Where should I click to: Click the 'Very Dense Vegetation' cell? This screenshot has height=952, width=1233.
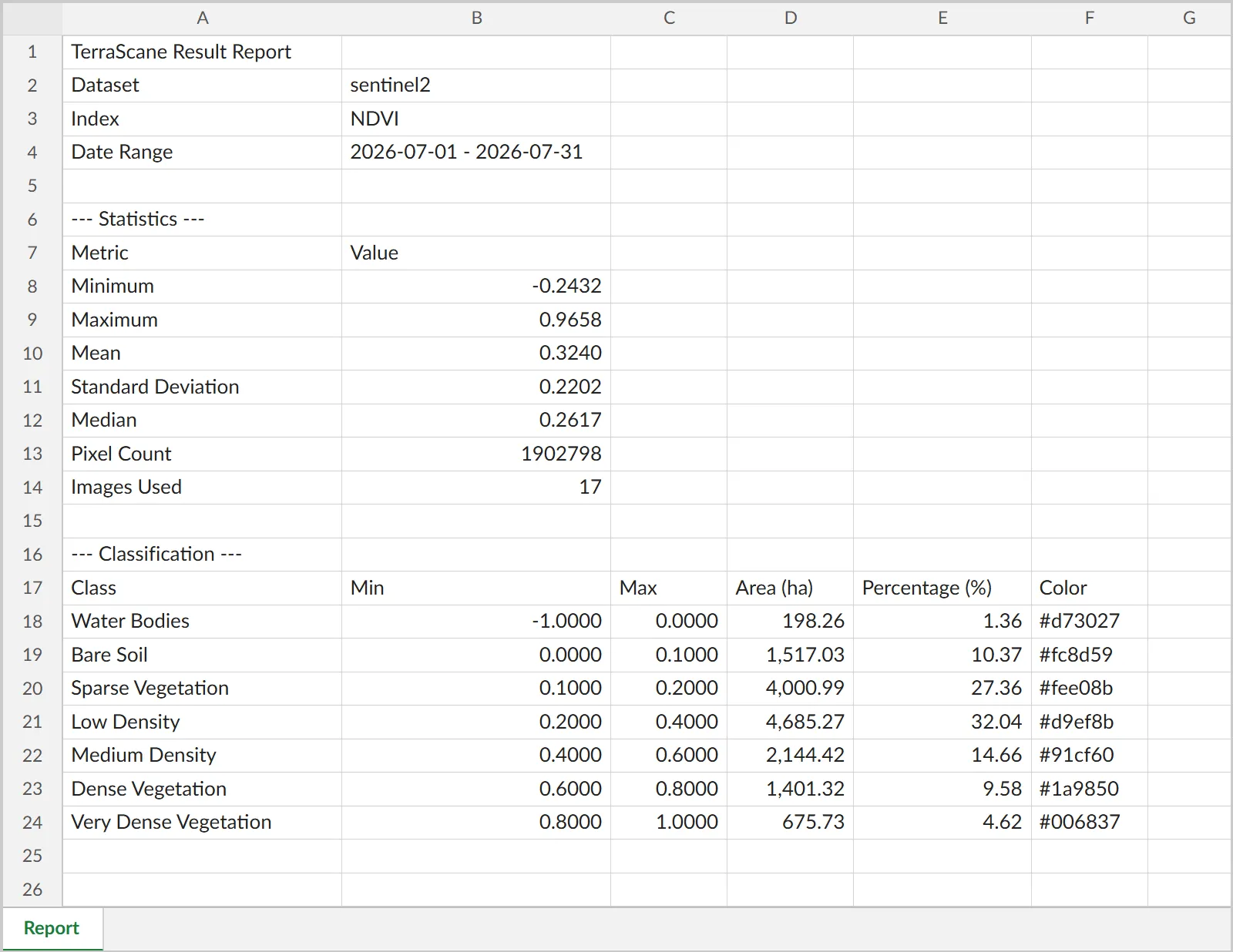(202, 823)
